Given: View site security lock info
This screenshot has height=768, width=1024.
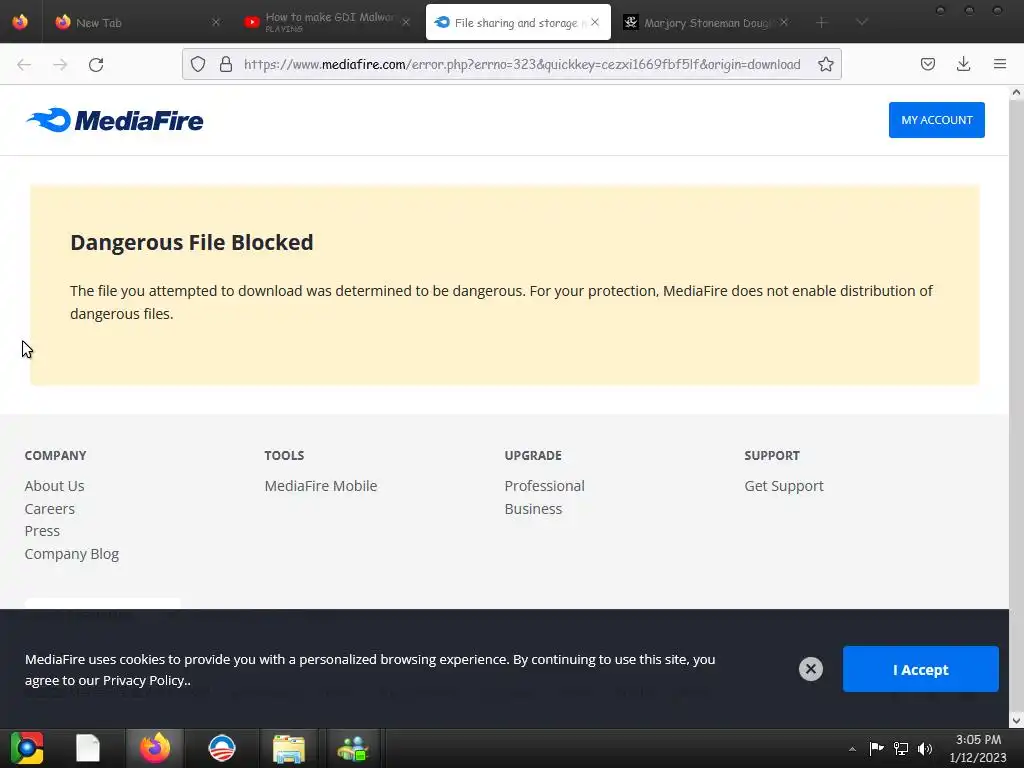Looking at the screenshot, I should click(226, 64).
